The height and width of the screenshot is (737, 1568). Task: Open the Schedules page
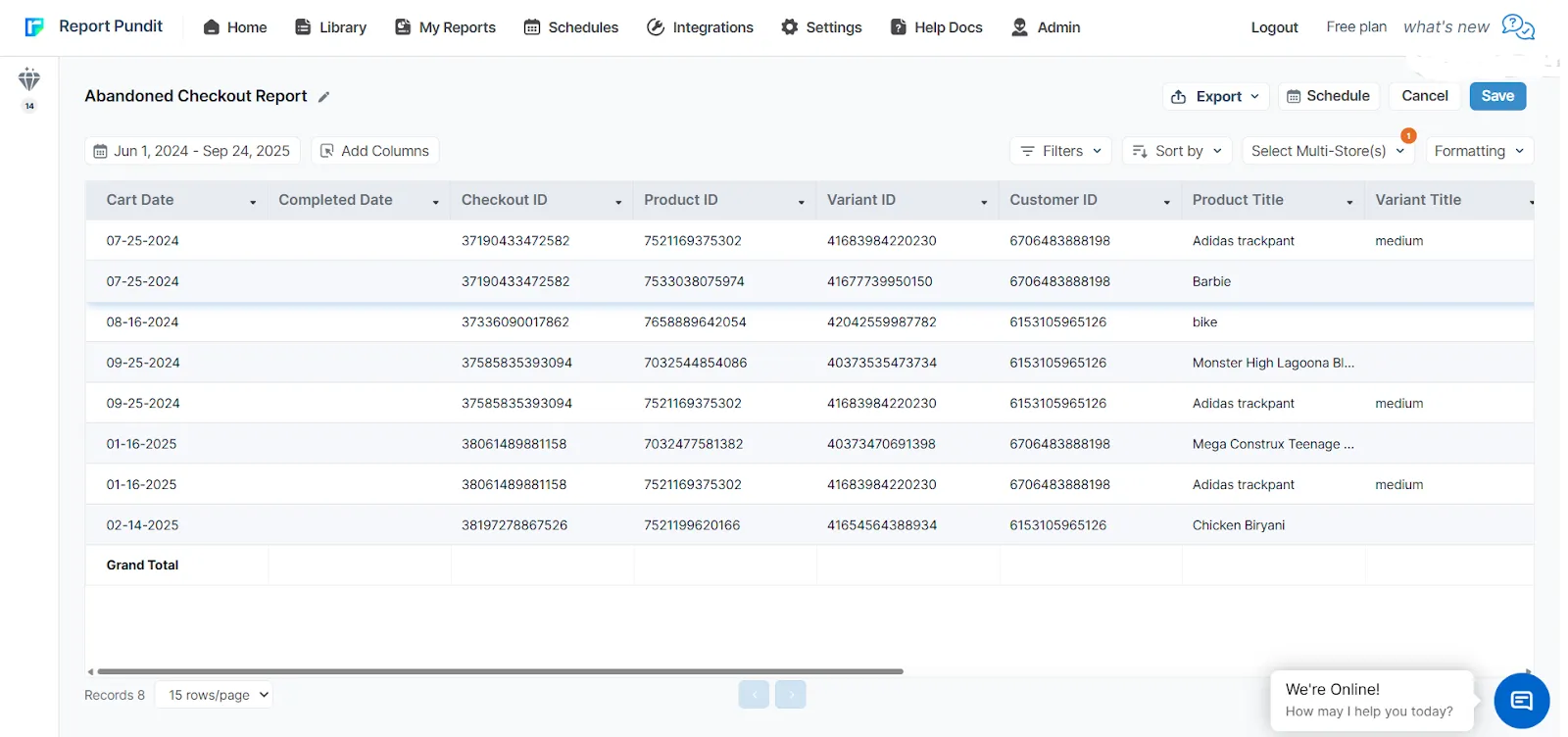571,27
